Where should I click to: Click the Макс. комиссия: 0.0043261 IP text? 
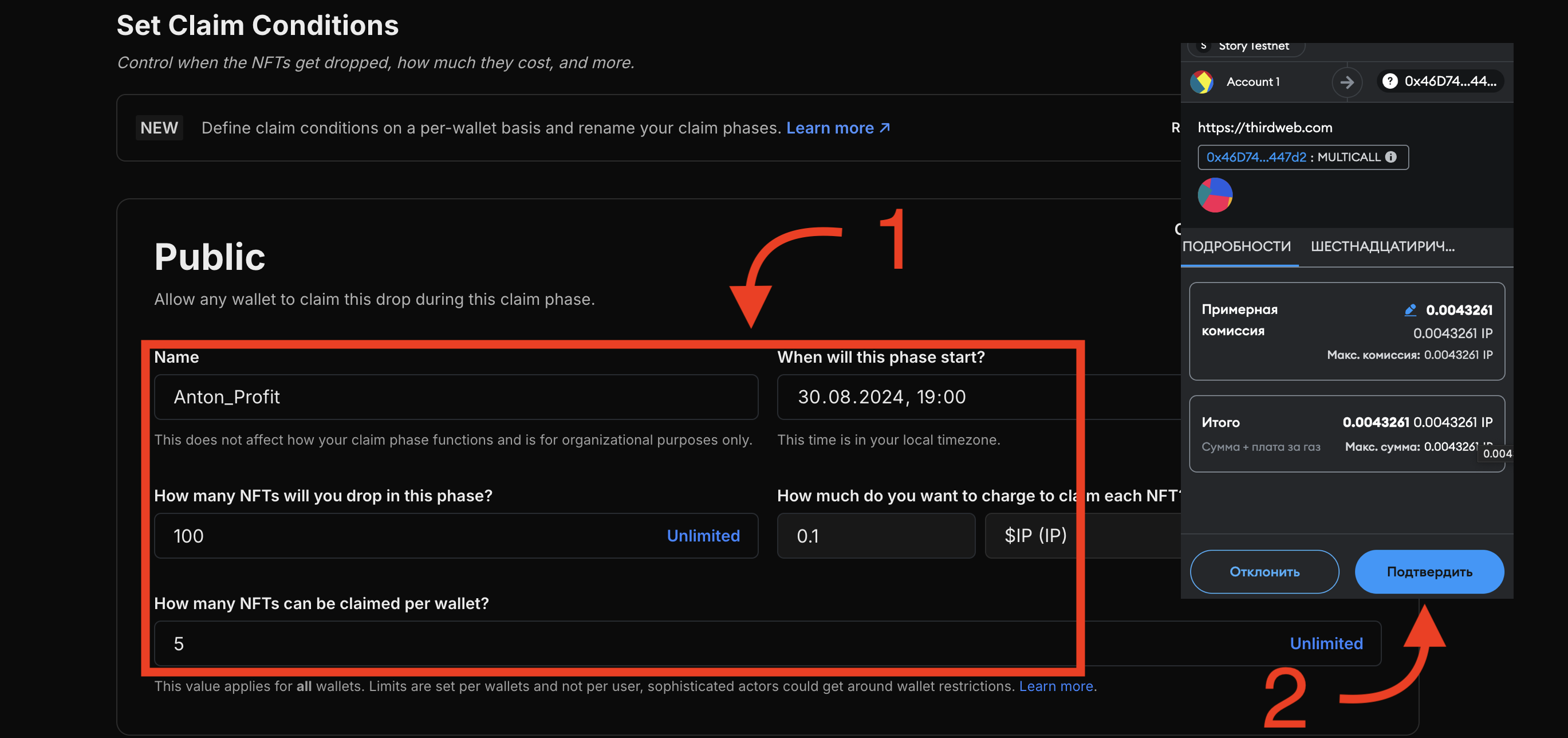tap(1409, 354)
